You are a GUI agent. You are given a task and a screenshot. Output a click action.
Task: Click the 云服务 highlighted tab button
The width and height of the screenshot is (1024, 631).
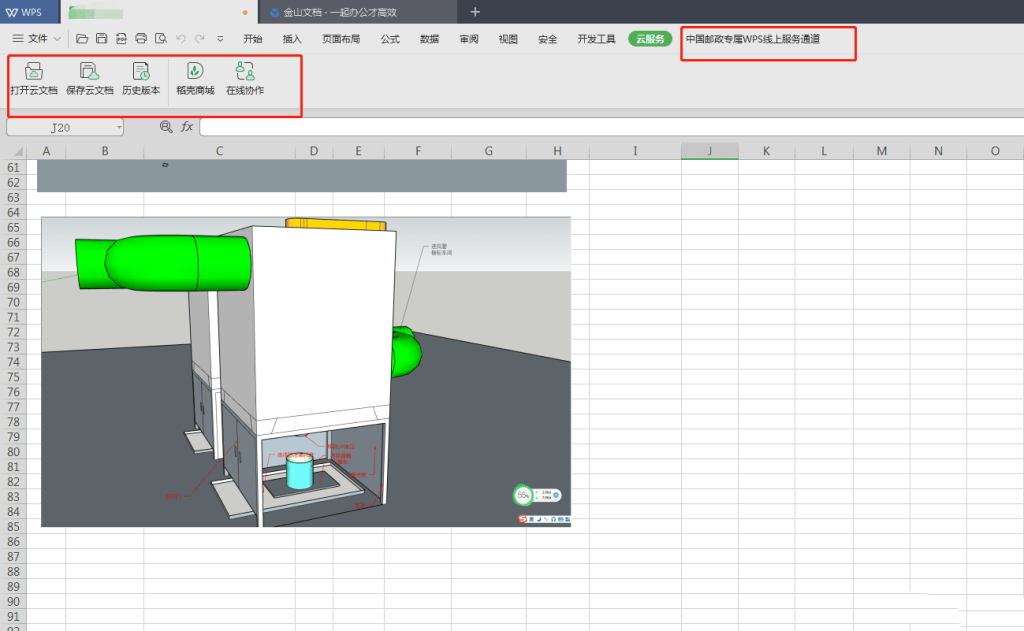(650, 39)
